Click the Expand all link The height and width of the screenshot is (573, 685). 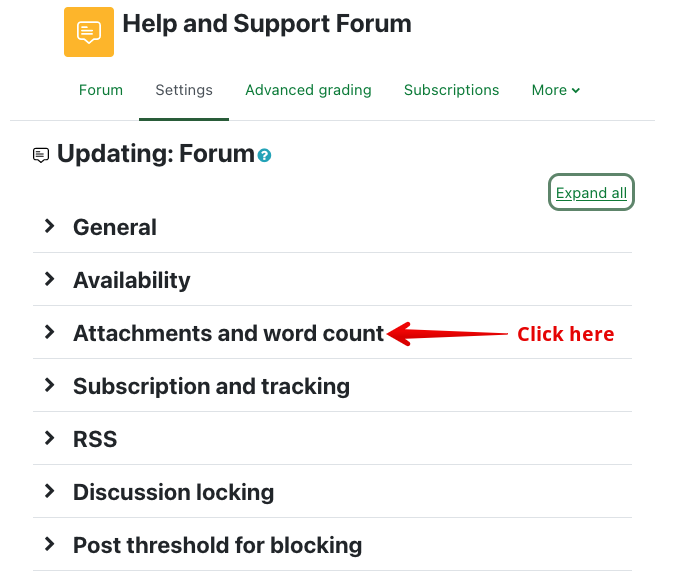coord(591,193)
